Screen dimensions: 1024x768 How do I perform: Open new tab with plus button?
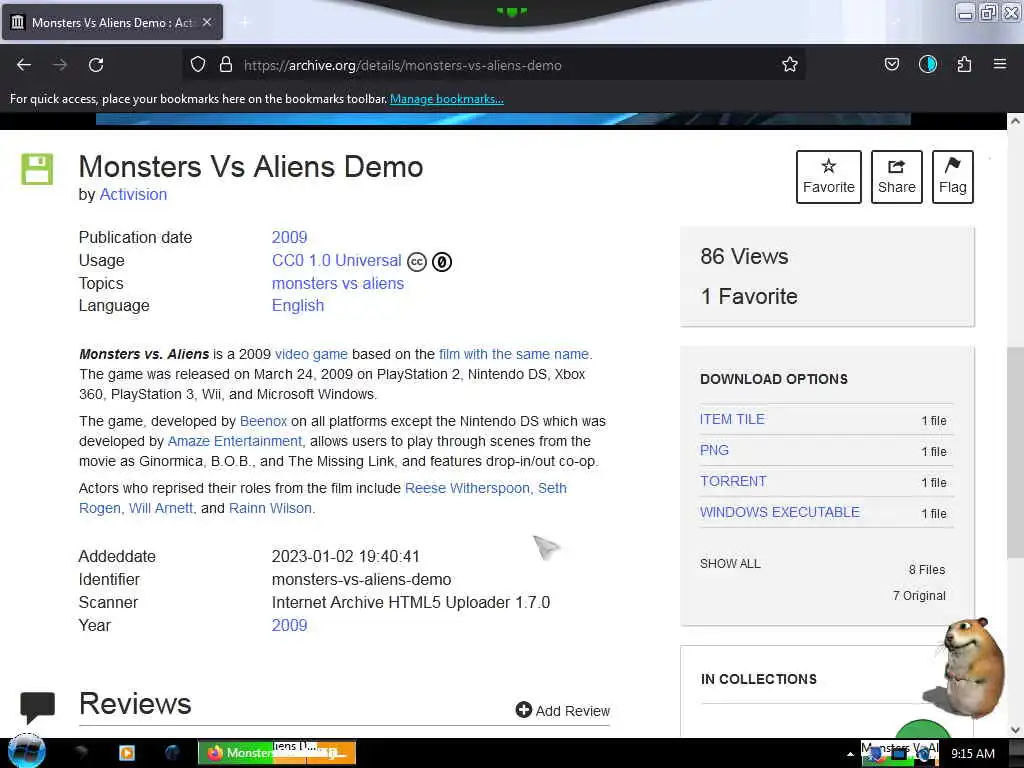pyautogui.click(x=245, y=22)
